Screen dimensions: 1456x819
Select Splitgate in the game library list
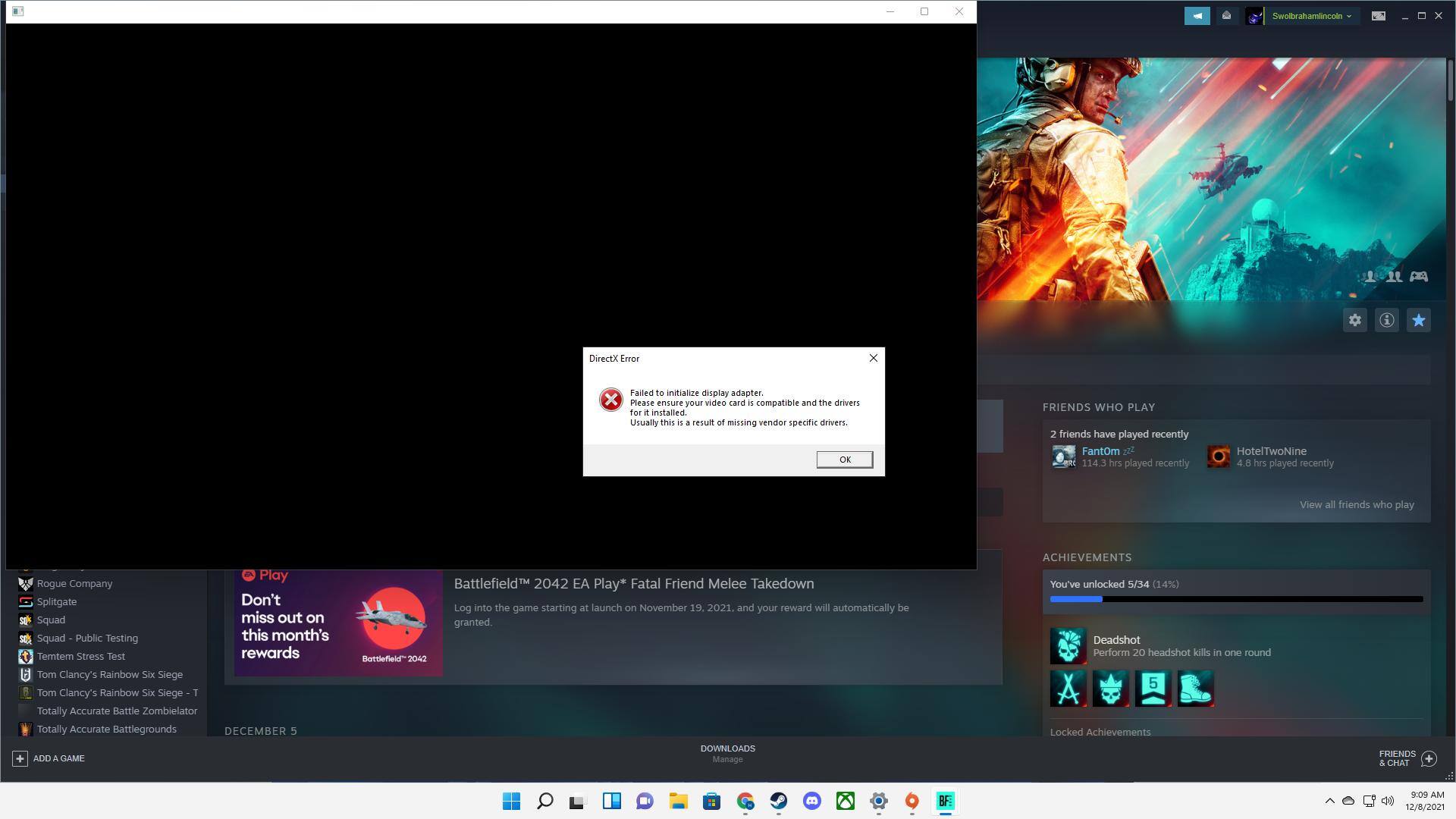(x=57, y=602)
